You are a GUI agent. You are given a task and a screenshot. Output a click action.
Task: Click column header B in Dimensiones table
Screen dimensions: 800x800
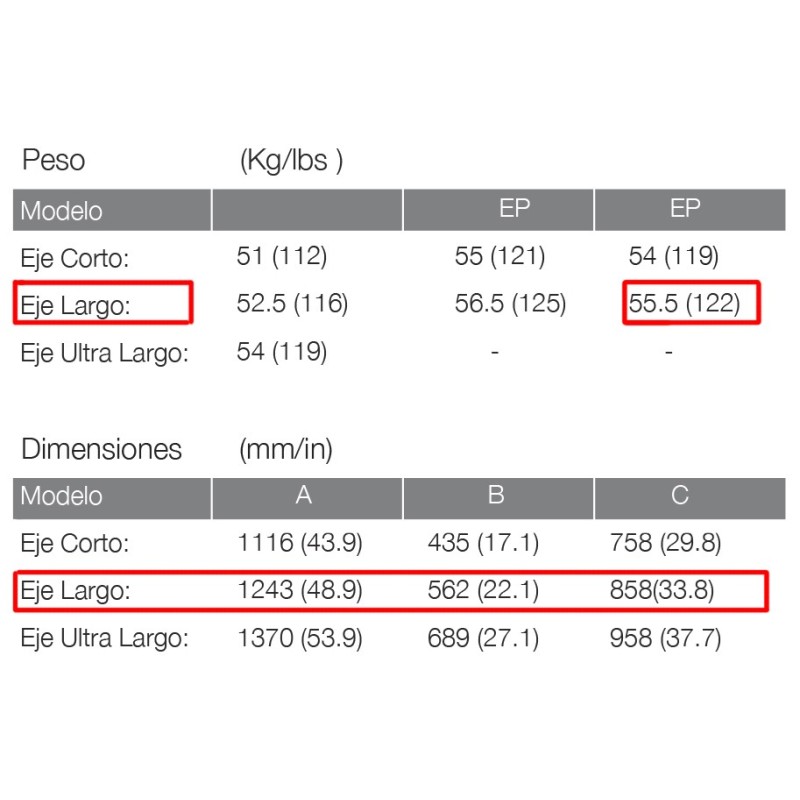[x=496, y=496]
